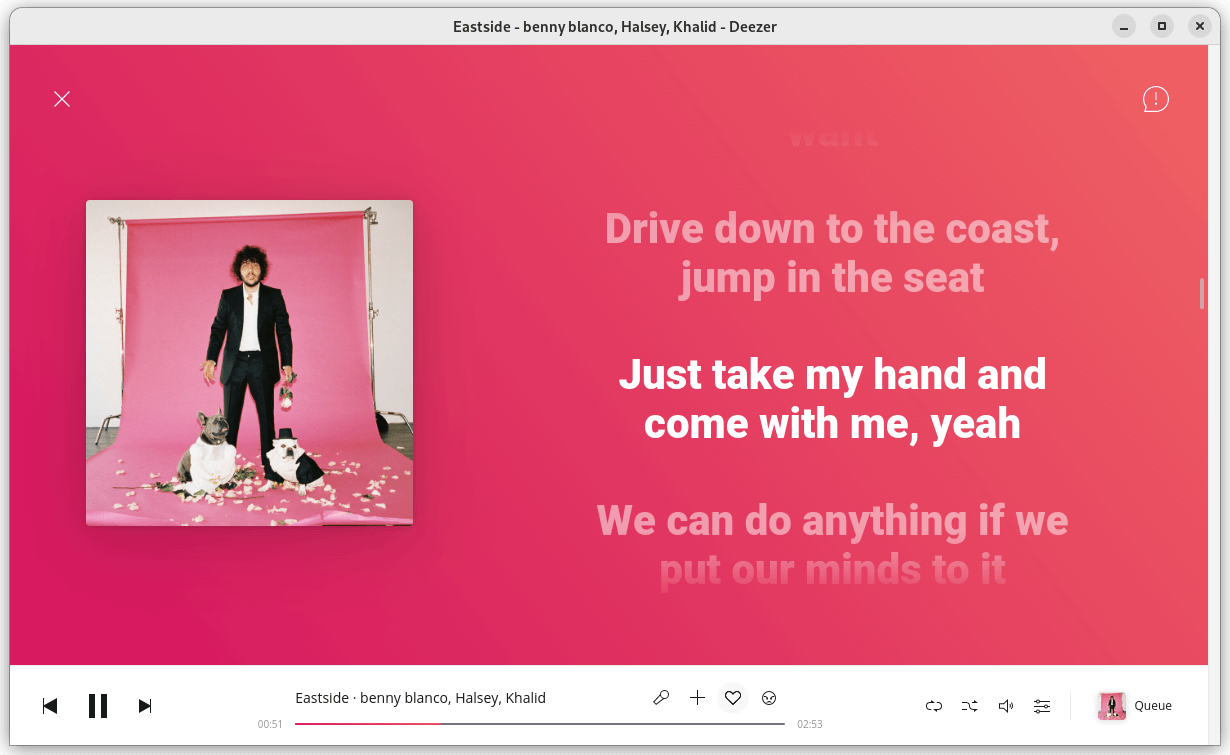Screen dimensions: 1230x755
Task: Add the song to a playlist
Action: click(698, 698)
